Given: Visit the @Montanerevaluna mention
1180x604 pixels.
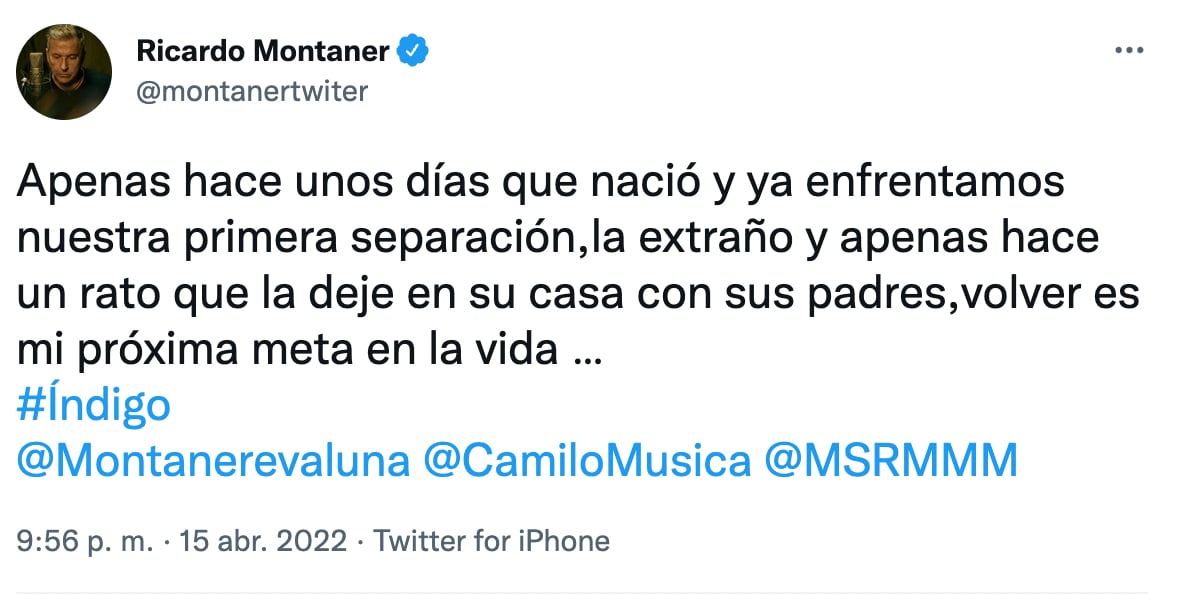Looking at the screenshot, I should pos(214,461).
